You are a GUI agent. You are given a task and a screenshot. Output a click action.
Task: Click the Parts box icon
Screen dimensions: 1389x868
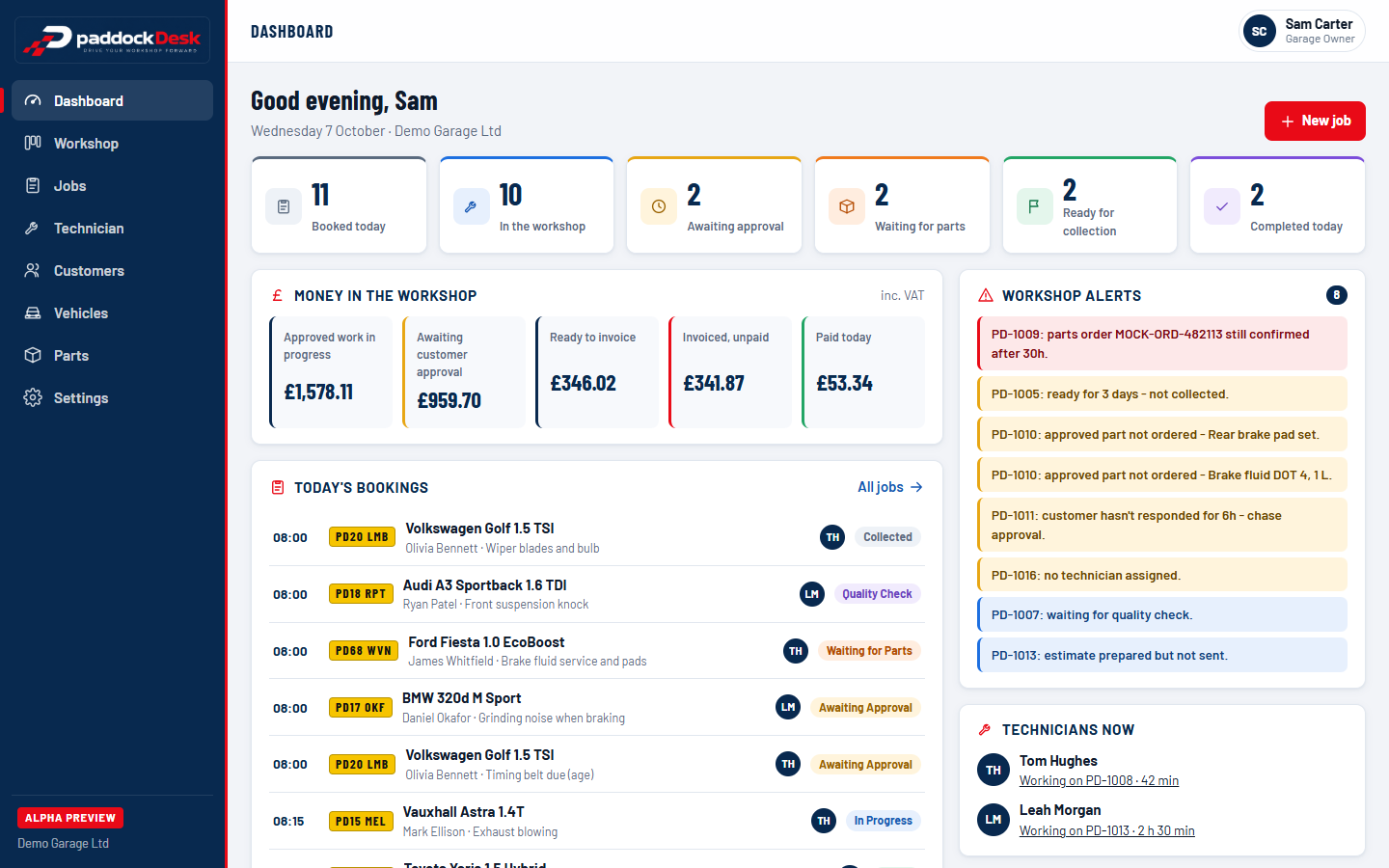tap(33, 356)
